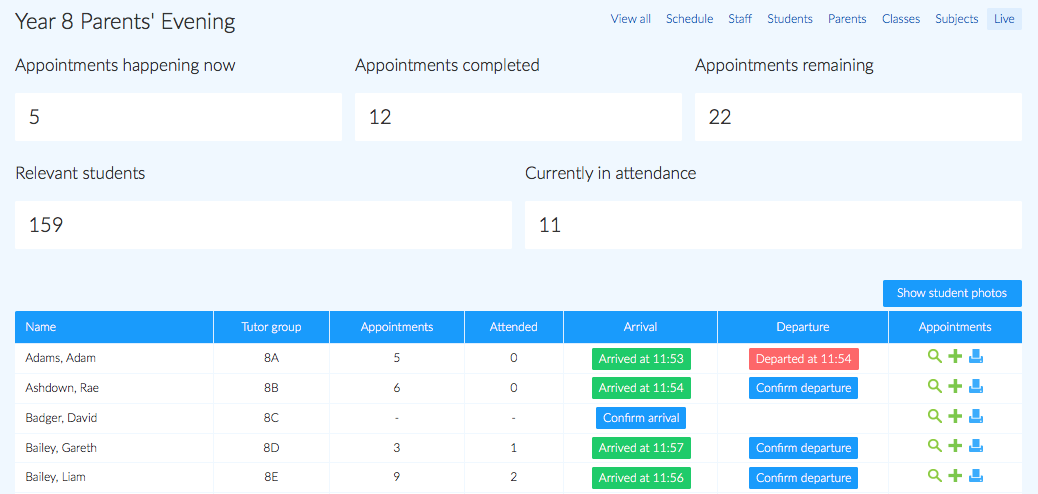Sort table by Name column header
The image size is (1038, 494).
pyautogui.click(x=41, y=327)
